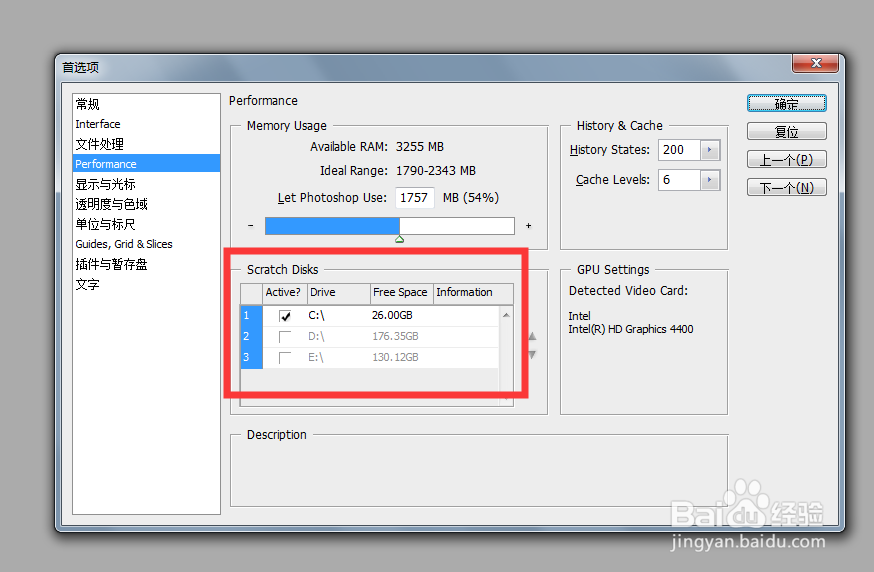
Task: Click the memory usage slider triangle handle
Action: (x=400, y=239)
